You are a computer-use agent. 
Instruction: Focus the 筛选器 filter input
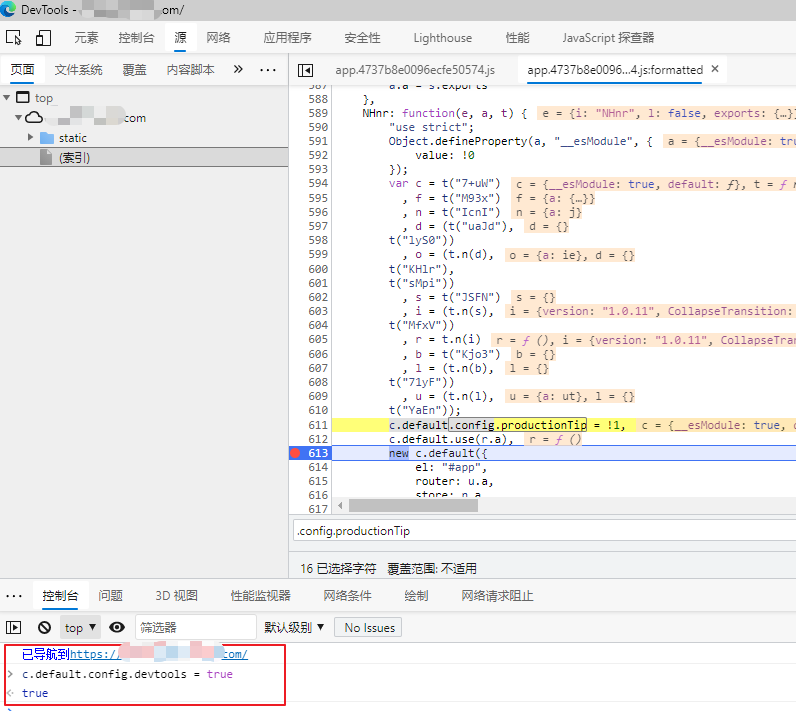pos(195,628)
